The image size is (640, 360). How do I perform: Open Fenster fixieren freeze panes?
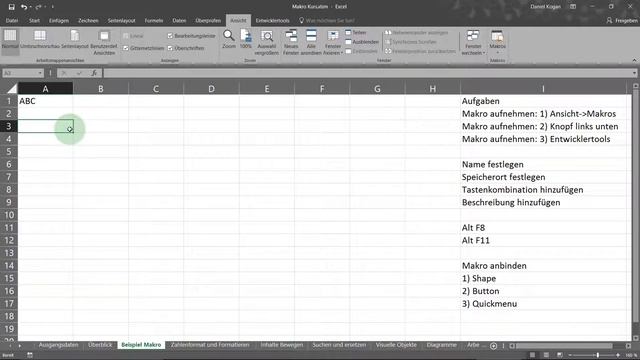pyautogui.click(x=333, y=42)
